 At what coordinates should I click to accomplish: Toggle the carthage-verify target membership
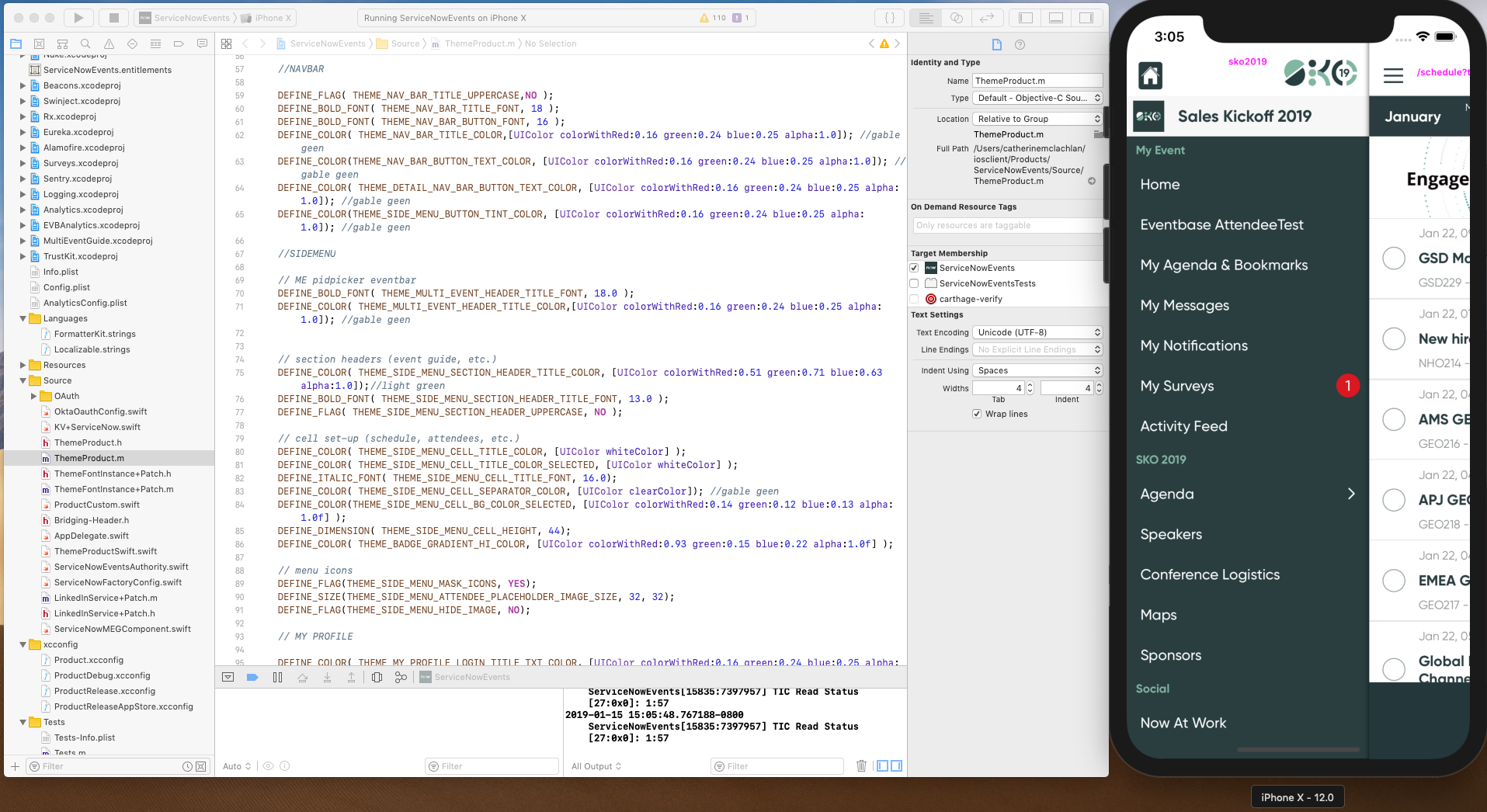coord(914,299)
